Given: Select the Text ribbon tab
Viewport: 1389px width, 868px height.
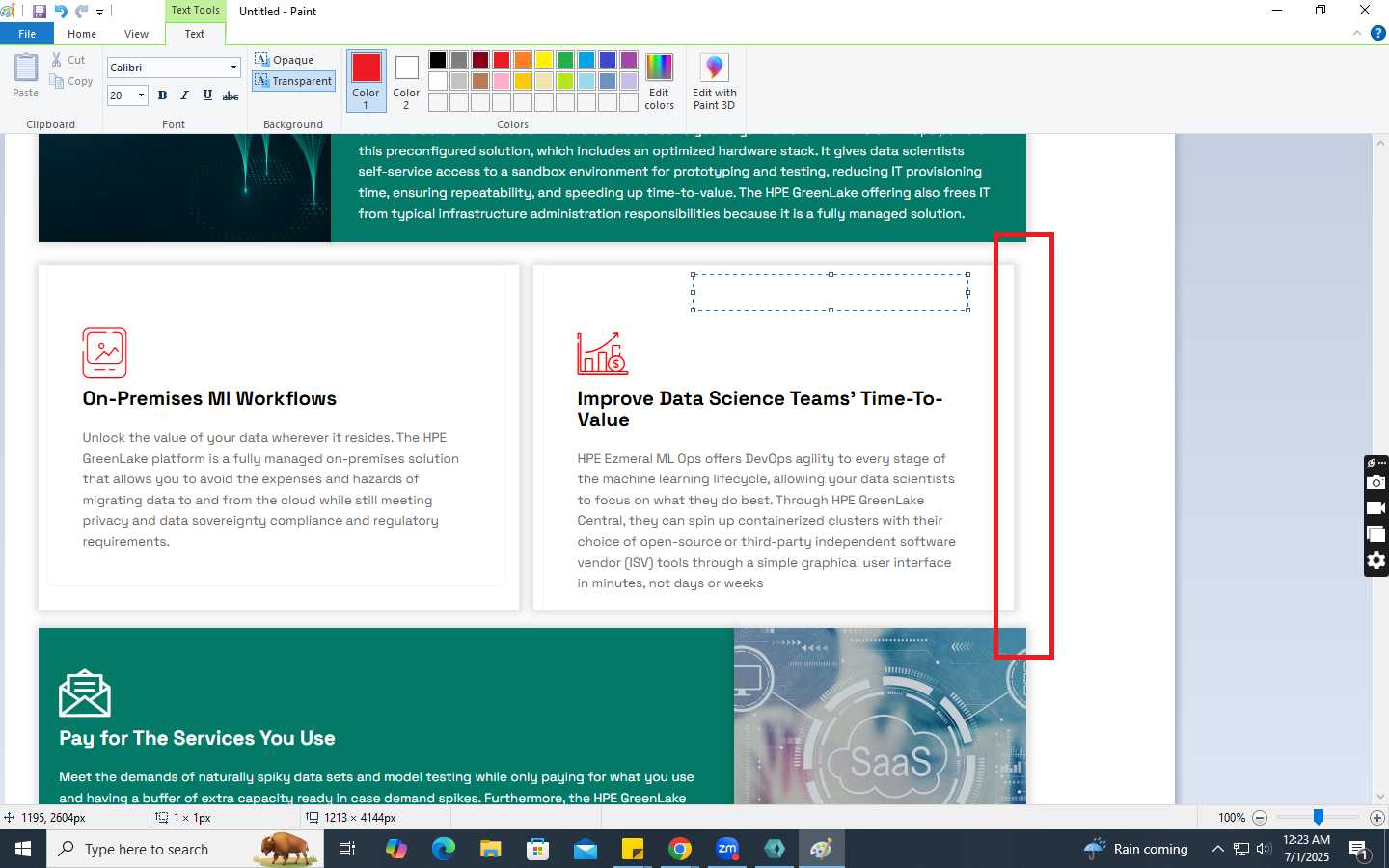Looking at the screenshot, I should tap(195, 34).
